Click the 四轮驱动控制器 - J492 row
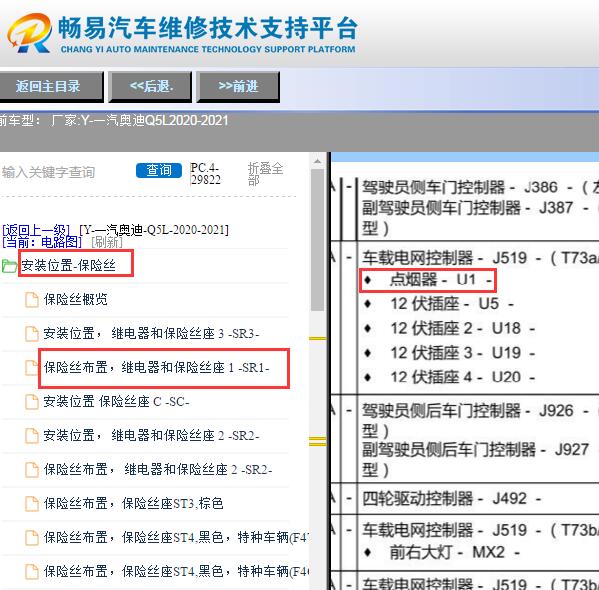The height and width of the screenshot is (590, 599). pos(451,499)
